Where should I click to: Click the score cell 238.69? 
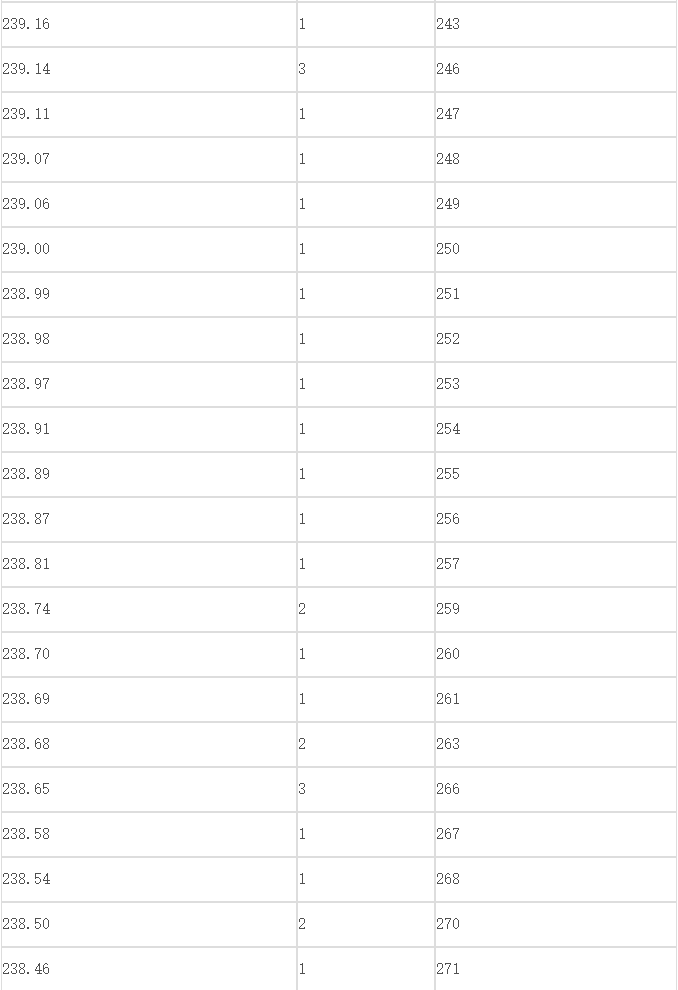149,699
